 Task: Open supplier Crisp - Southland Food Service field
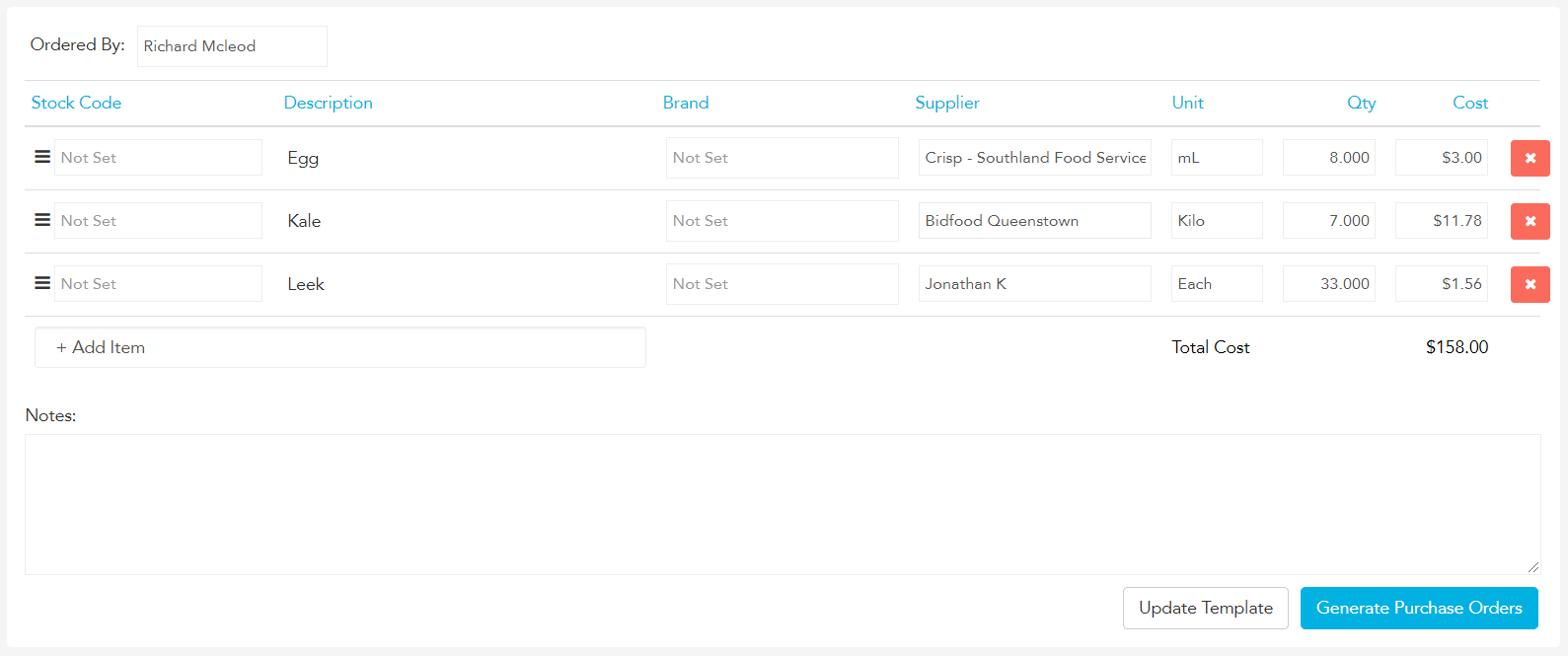pos(1035,158)
